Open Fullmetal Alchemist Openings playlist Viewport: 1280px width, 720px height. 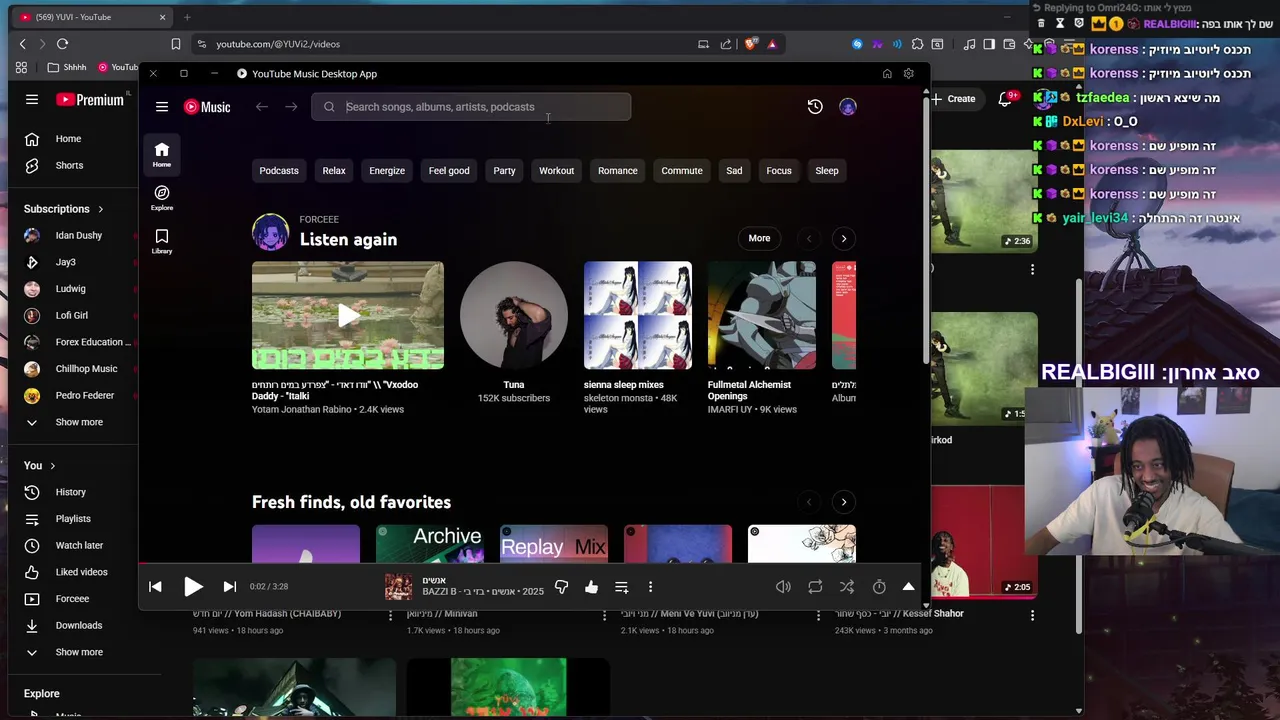762,316
